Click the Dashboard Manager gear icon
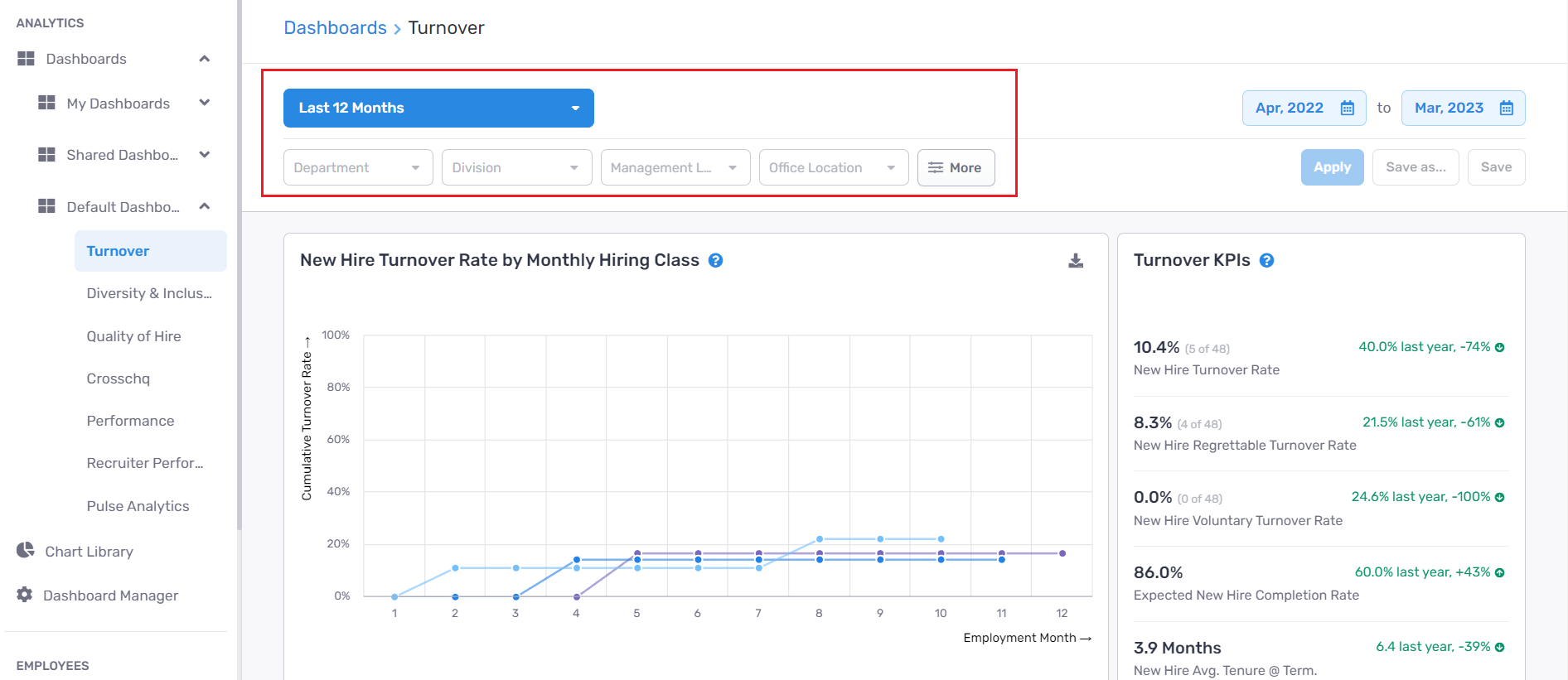Screen dimensions: 1568x680 (25, 595)
